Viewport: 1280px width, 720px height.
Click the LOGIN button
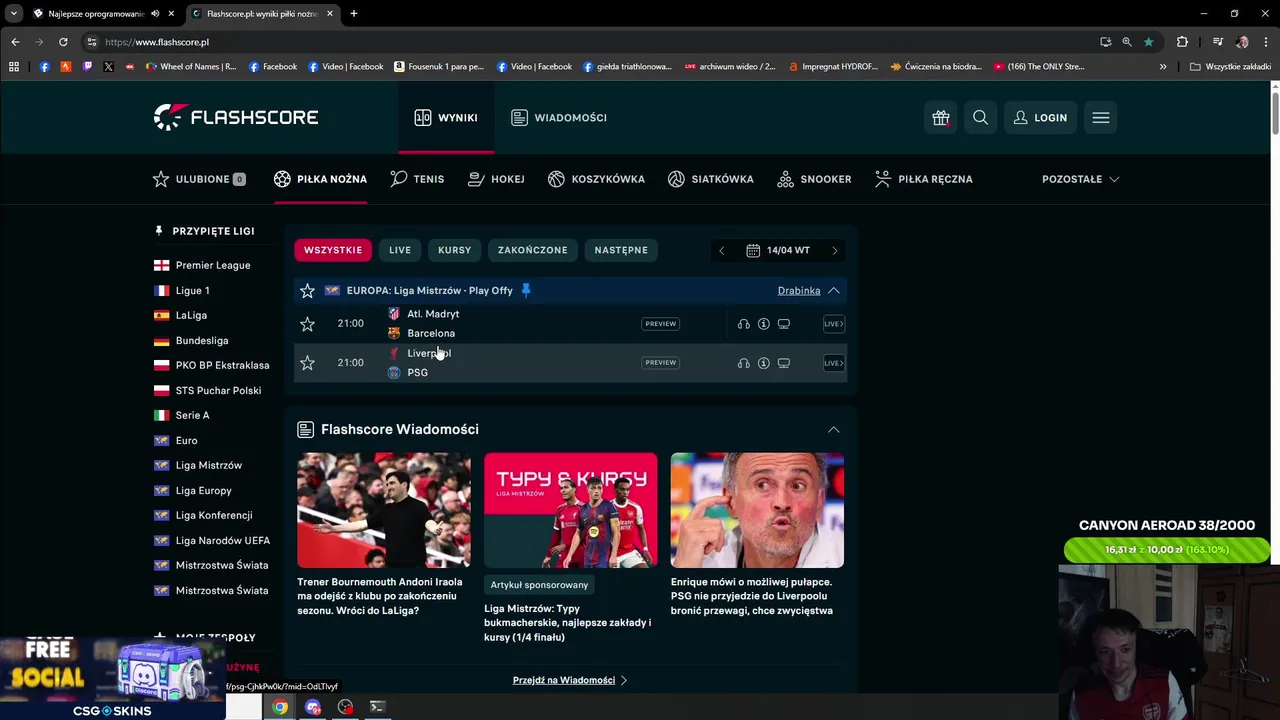[x=1040, y=118]
